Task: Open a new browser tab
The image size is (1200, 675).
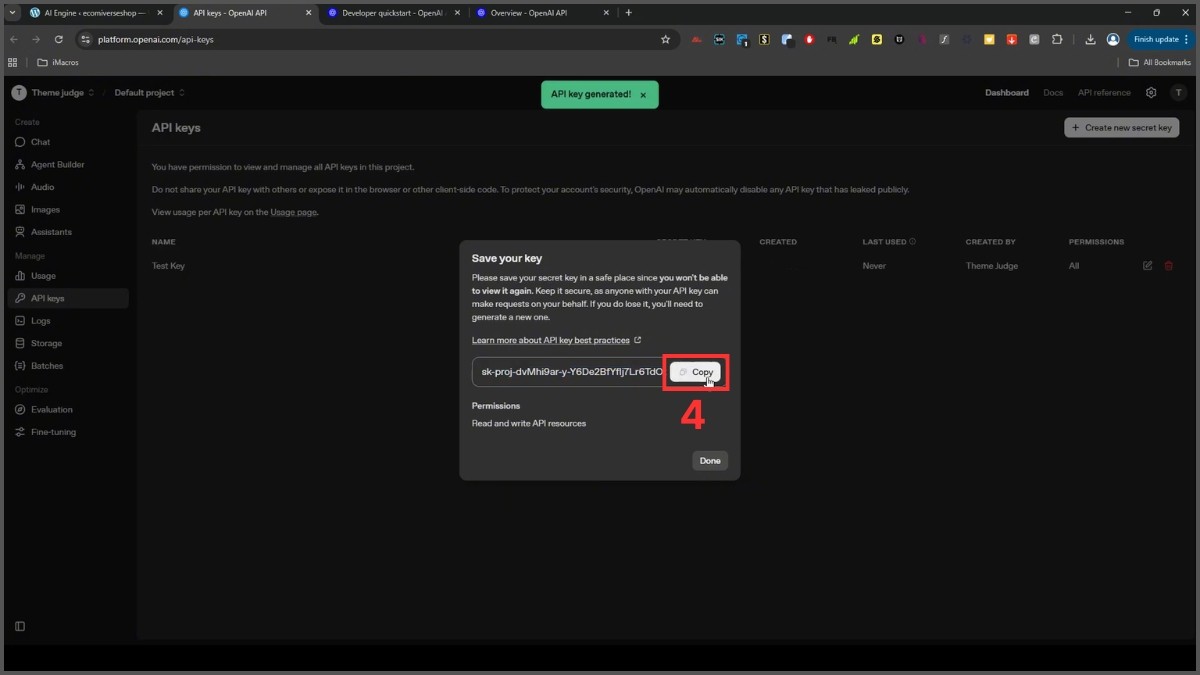Action: pos(628,13)
